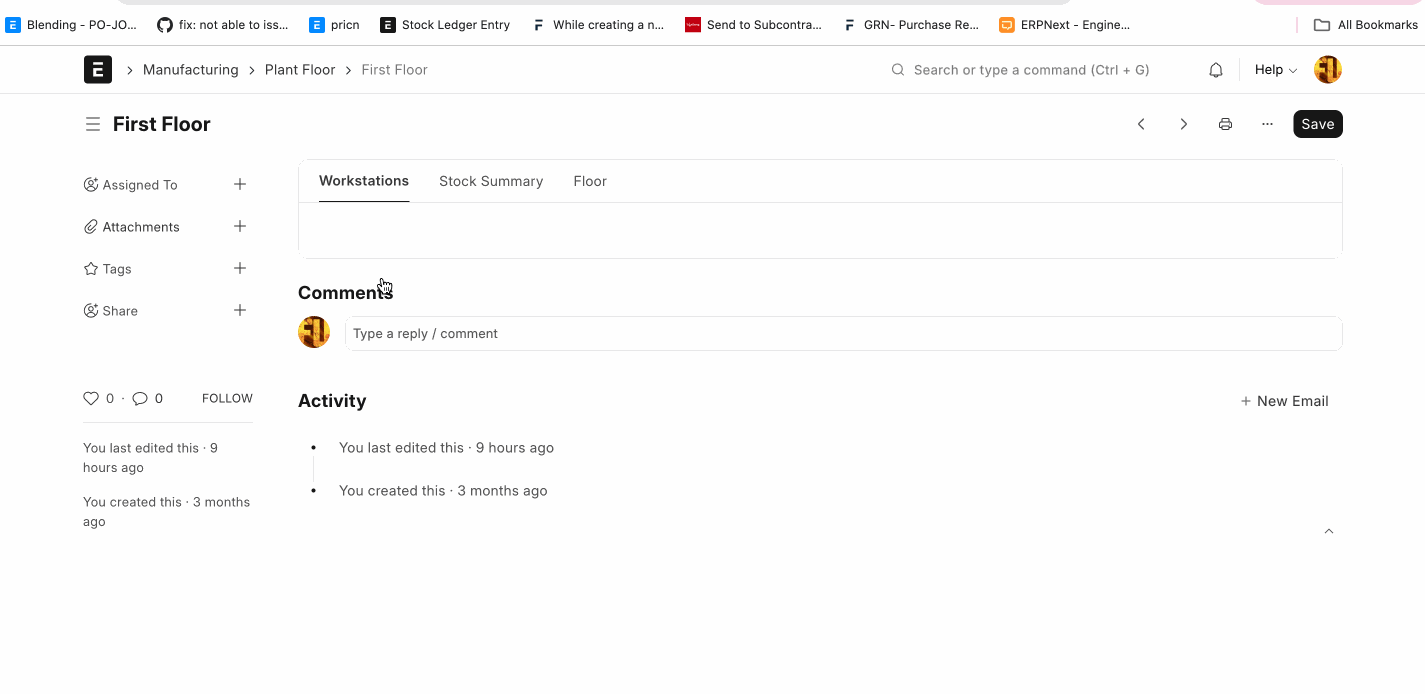The height and width of the screenshot is (694, 1425).
Task: Go to next document arrow
Action: tap(1183, 124)
